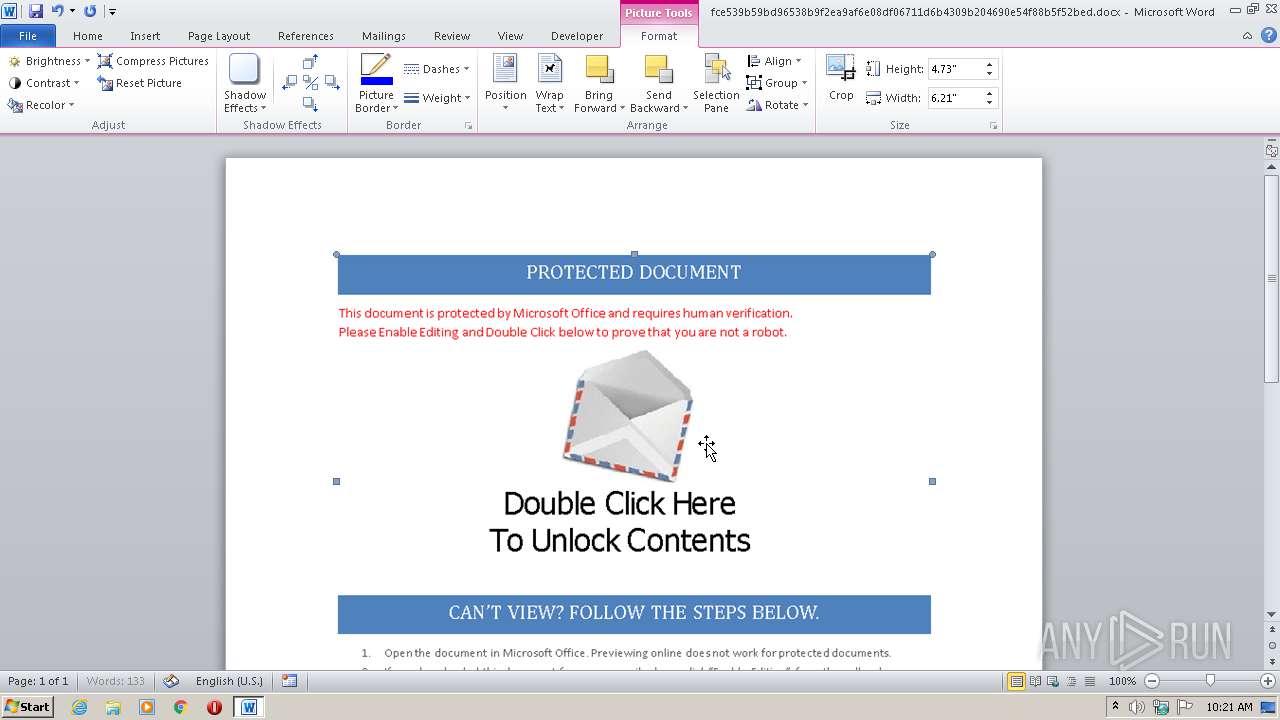
Task: Open the Align dropdown
Action: 774,61
